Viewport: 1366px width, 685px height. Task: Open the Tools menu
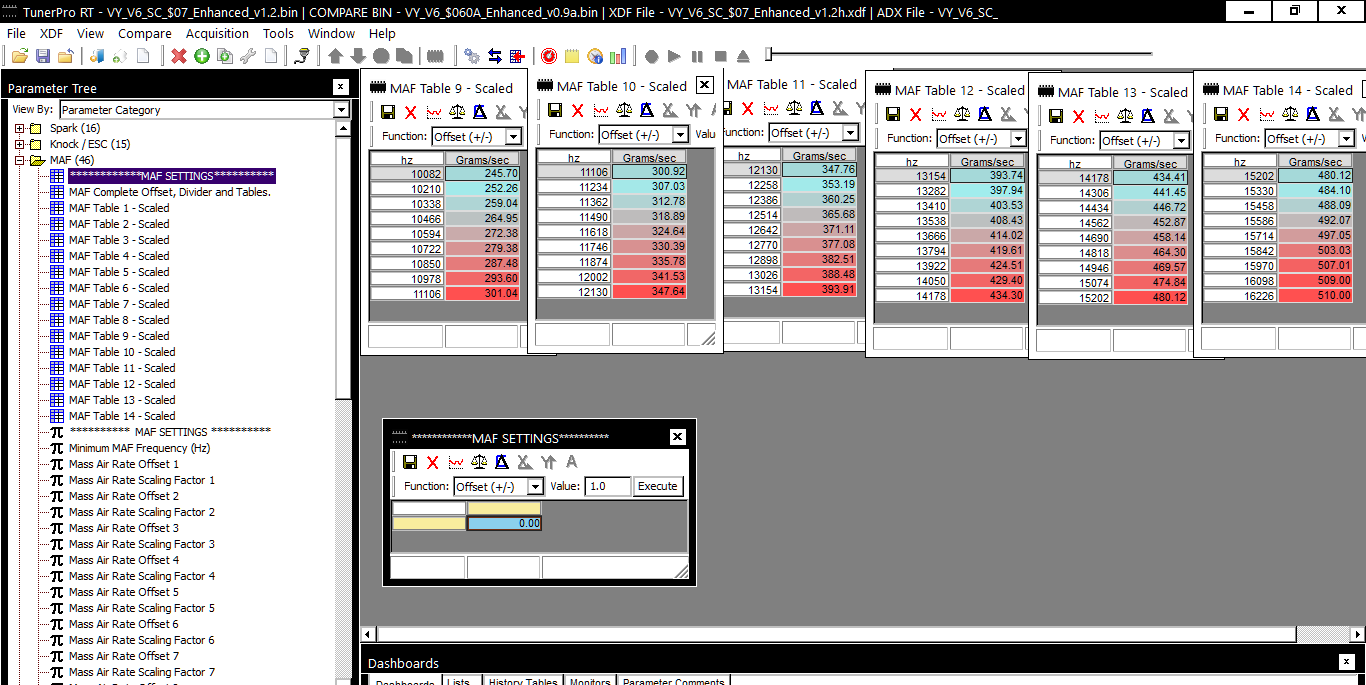[x=278, y=33]
